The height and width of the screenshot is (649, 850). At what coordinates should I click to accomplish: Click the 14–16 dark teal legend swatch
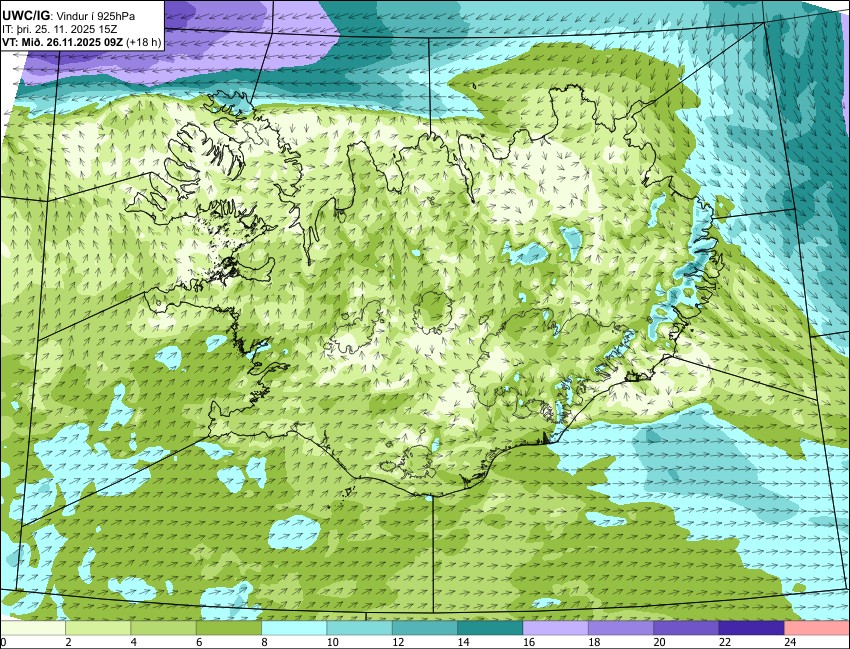[x=490, y=628]
